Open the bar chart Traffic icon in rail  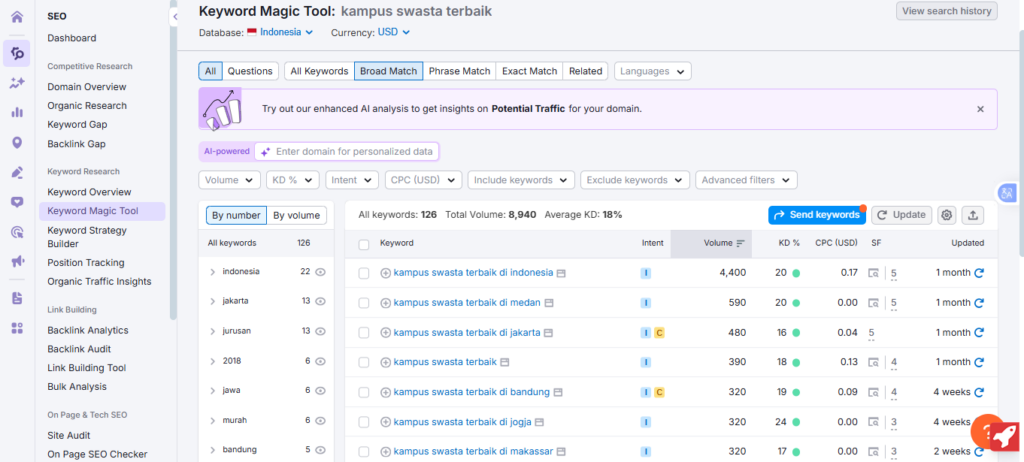click(x=16, y=112)
